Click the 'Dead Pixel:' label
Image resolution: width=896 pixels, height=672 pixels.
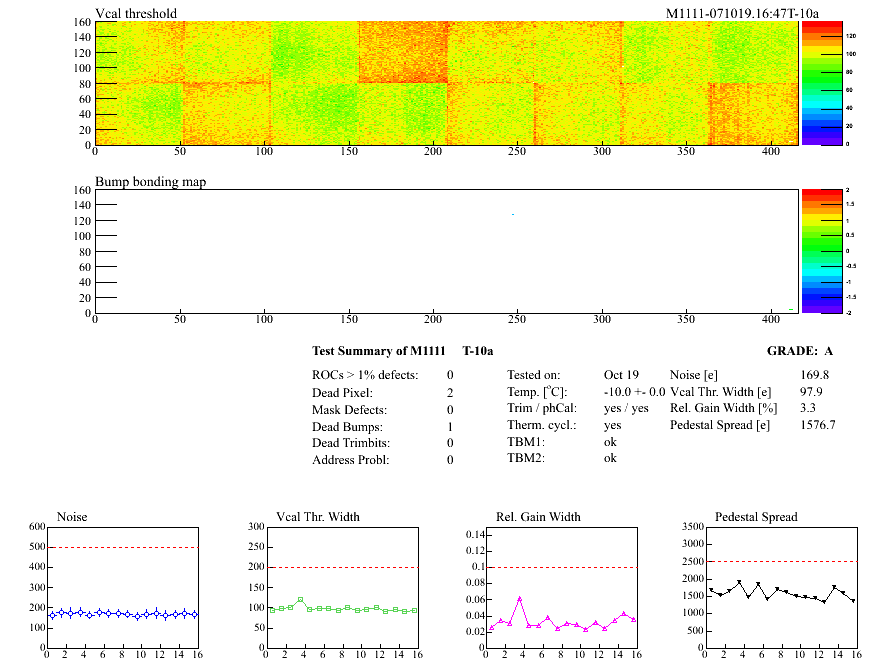click(x=341, y=393)
